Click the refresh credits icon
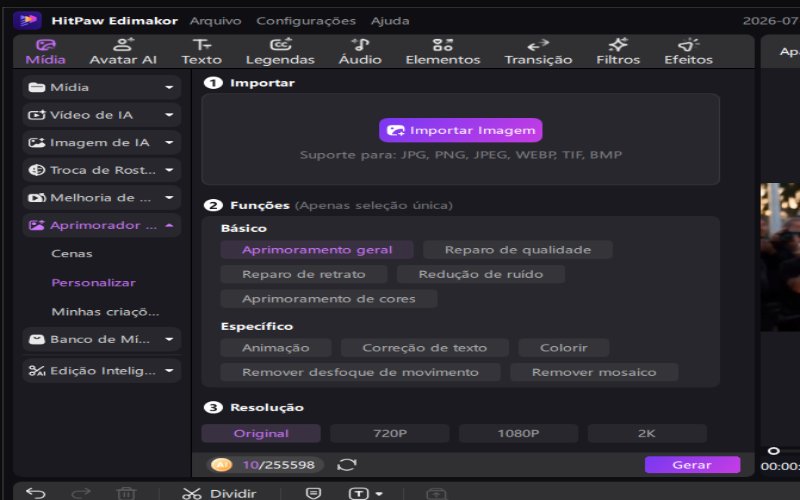 pyautogui.click(x=346, y=465)
